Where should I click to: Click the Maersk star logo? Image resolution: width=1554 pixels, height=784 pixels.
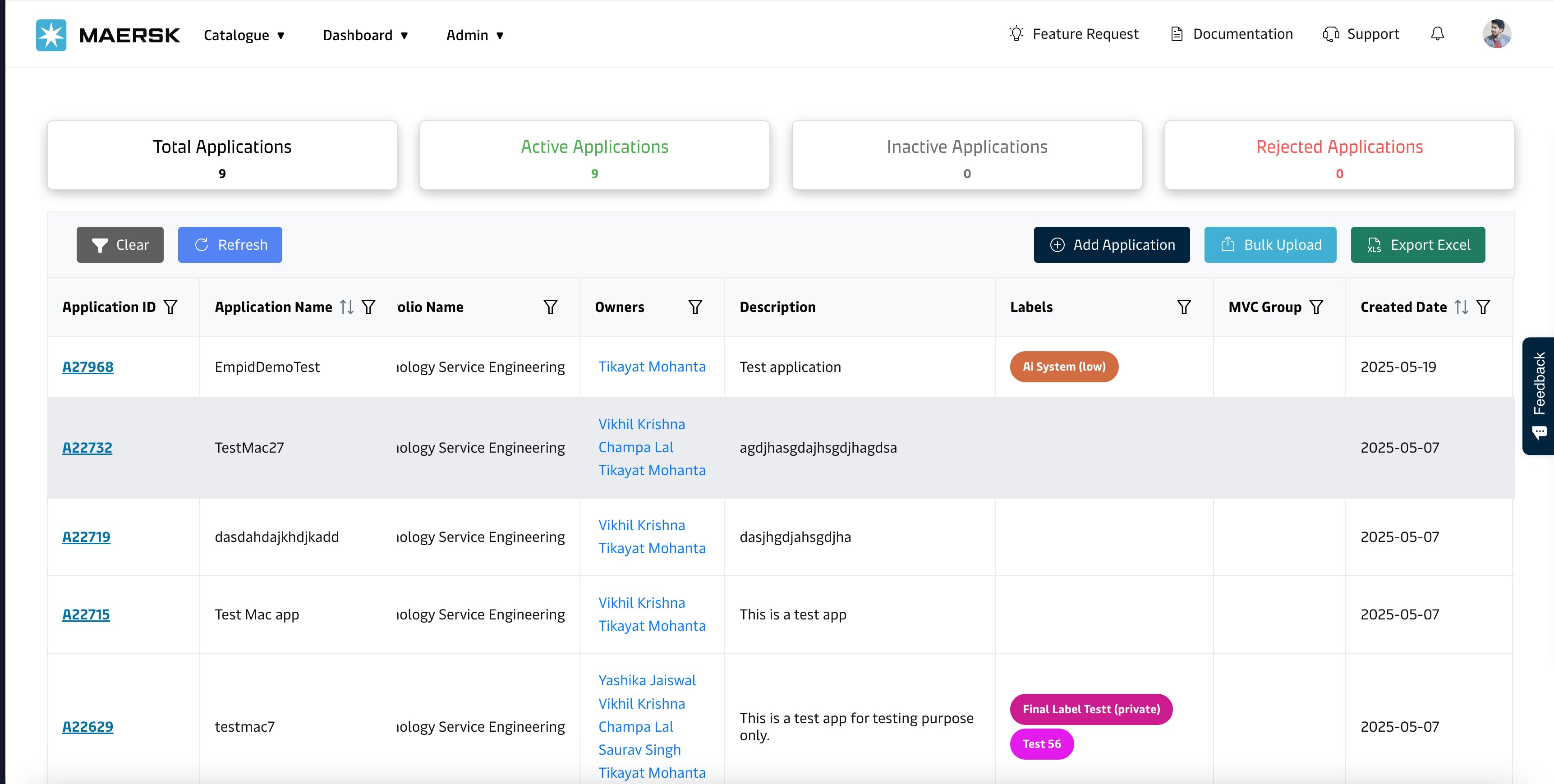click(x=51, y=35)
